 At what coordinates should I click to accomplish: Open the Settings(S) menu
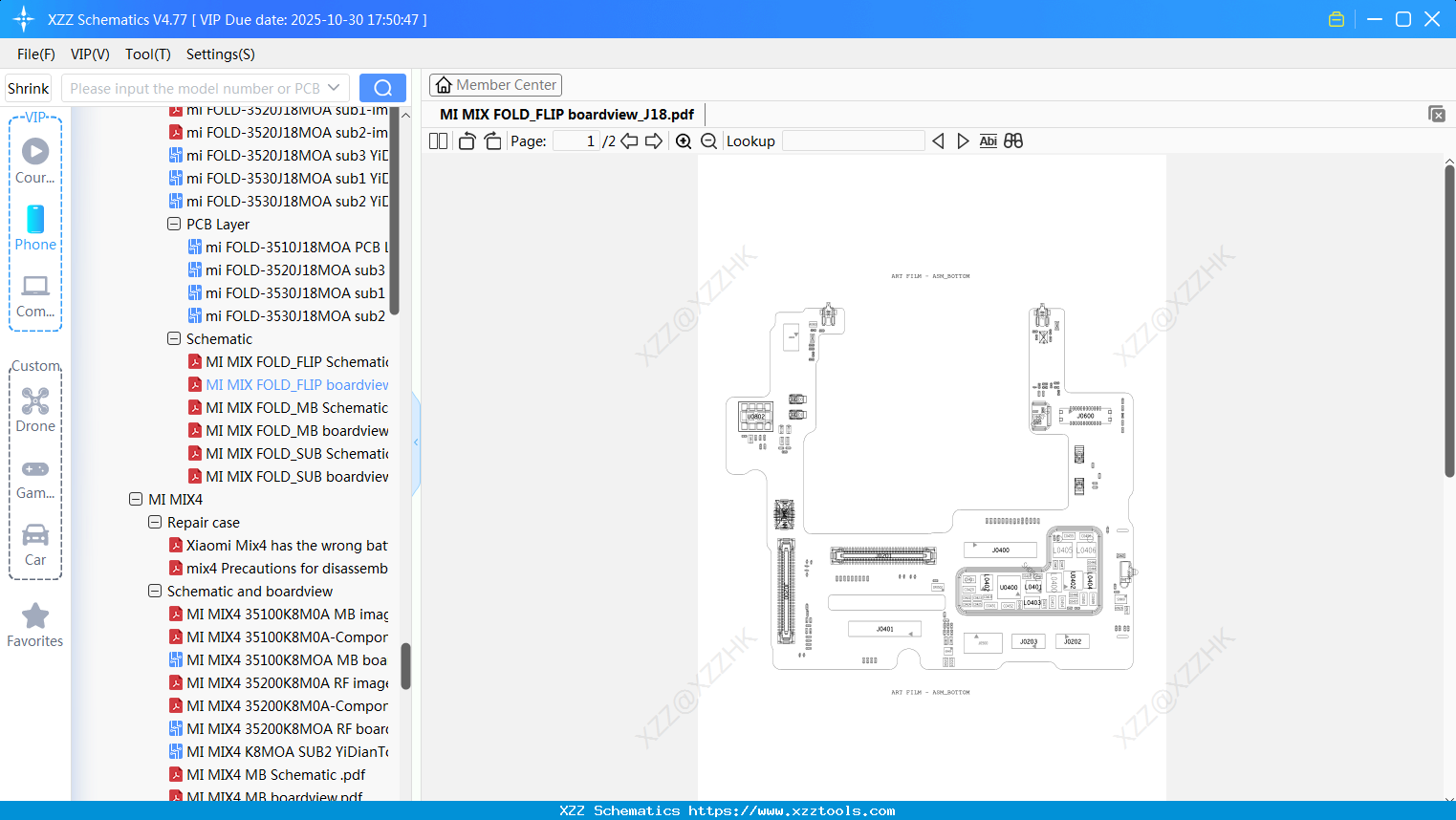221,54
